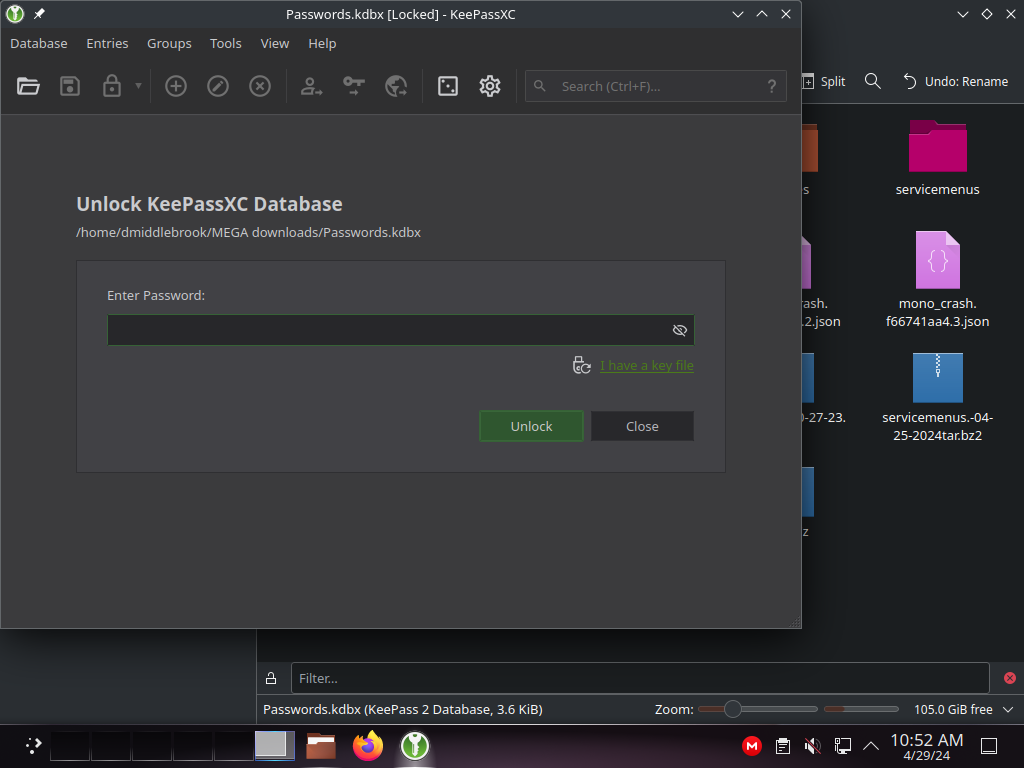Select the servicemenus folder in file manager
This screenshot has height=768, width=1024.
click(937, 159)
